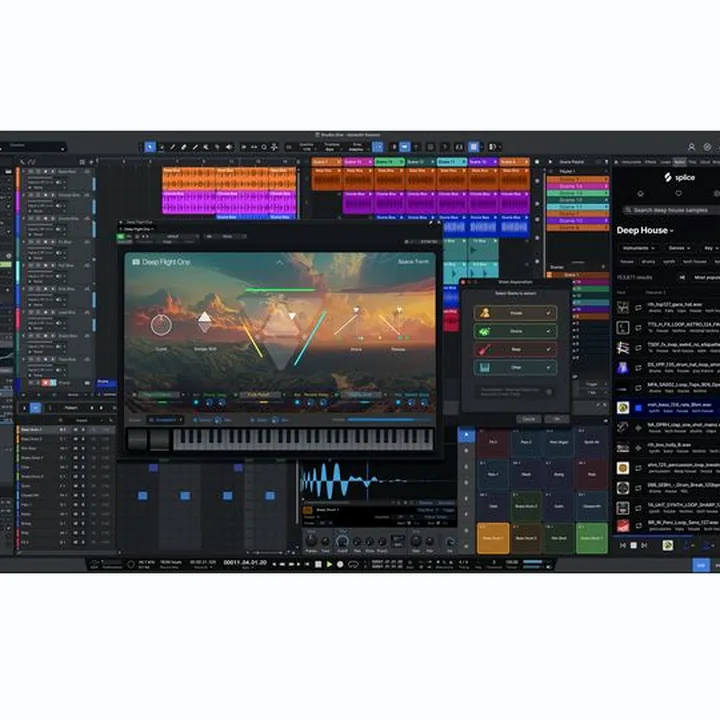Tick checkbox below stems in Stem Separation
720x720 pixels.
(549, 392)
